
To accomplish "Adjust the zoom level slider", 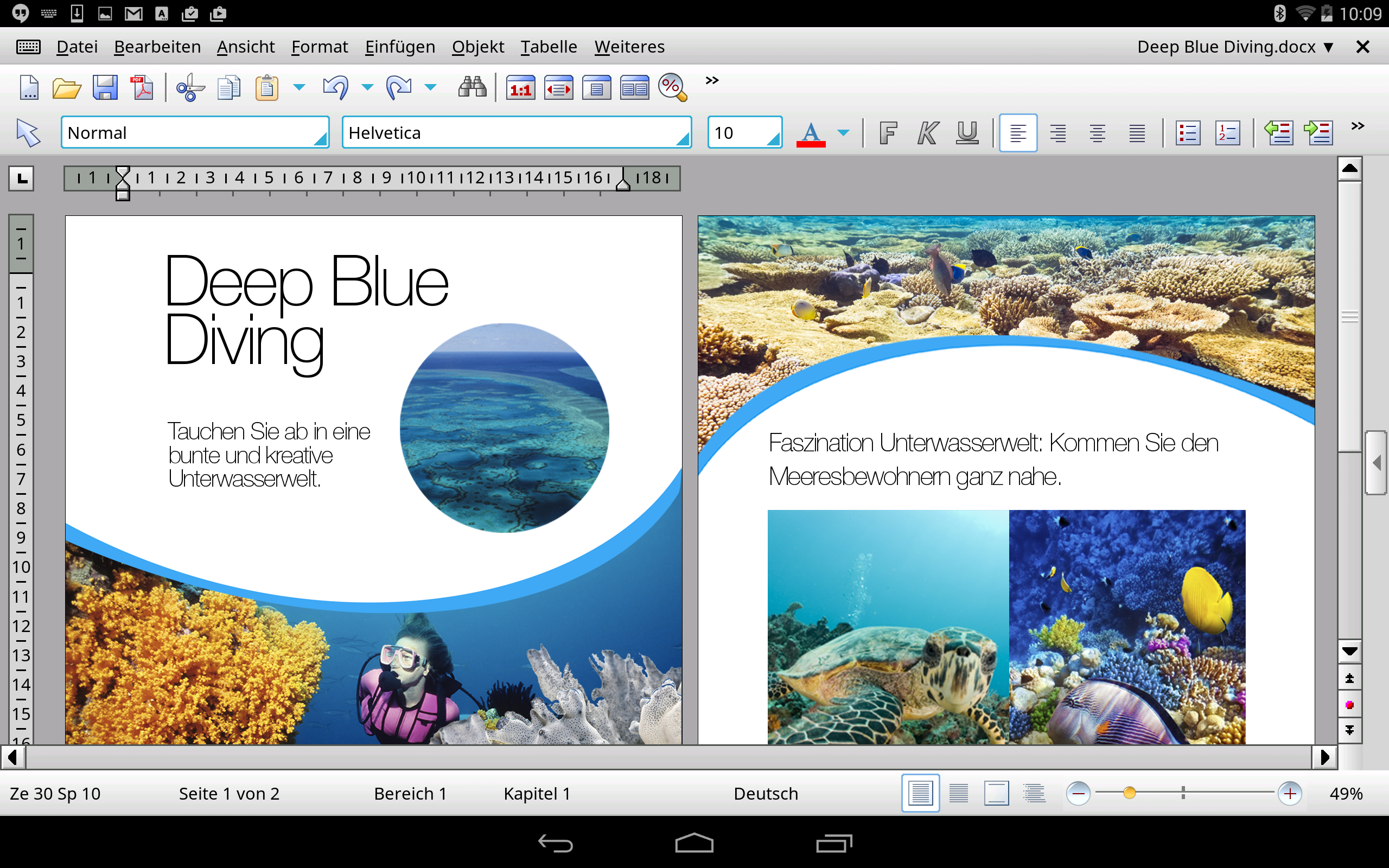I will pos(1130,793).
